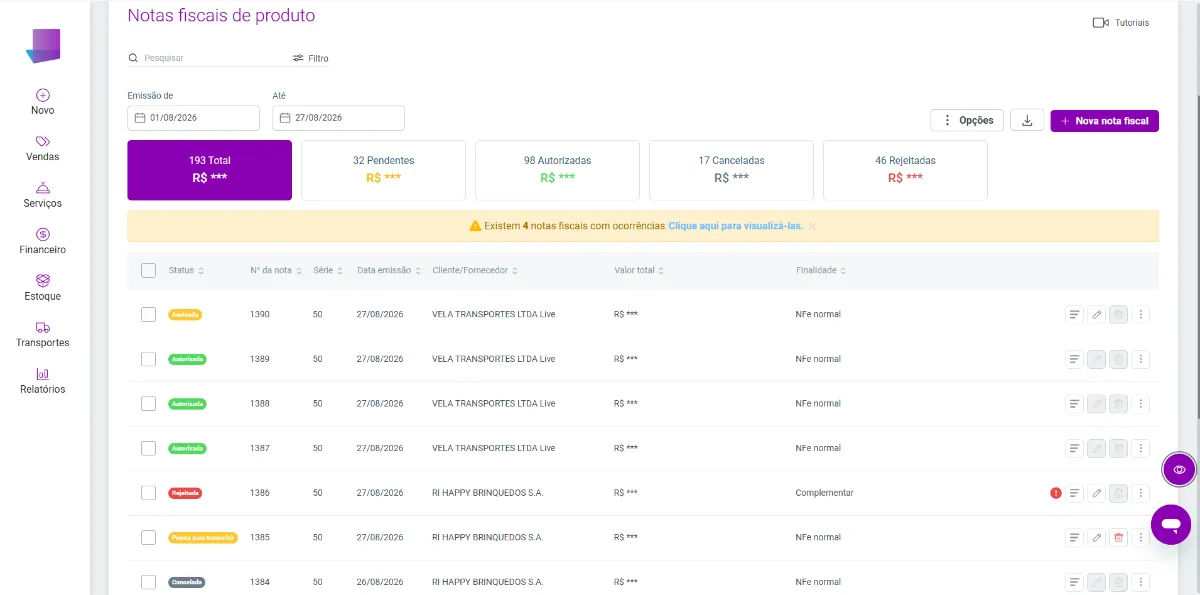The image size is (1200, 595).
Task: Check the box for note 1388
Action: [x=149, y=404]
